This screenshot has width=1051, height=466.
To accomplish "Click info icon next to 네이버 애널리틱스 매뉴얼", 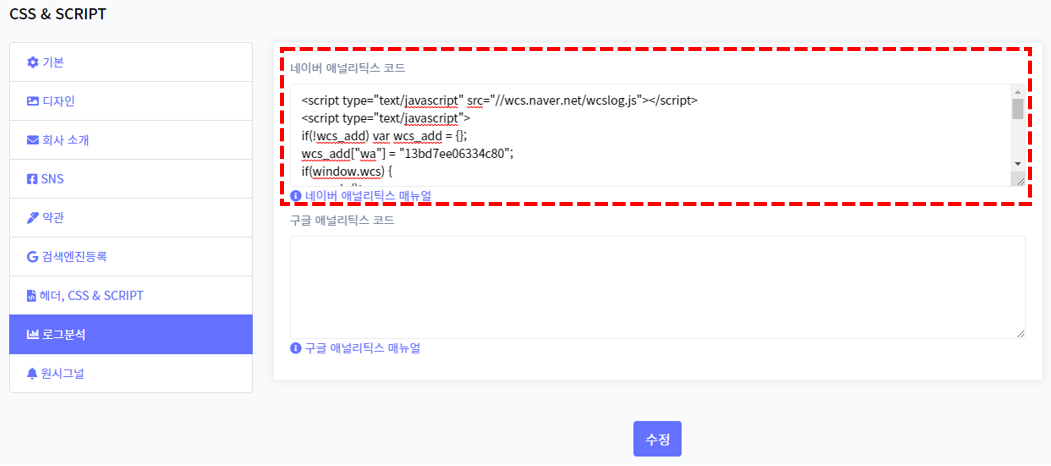I will [x=296, y=196].
